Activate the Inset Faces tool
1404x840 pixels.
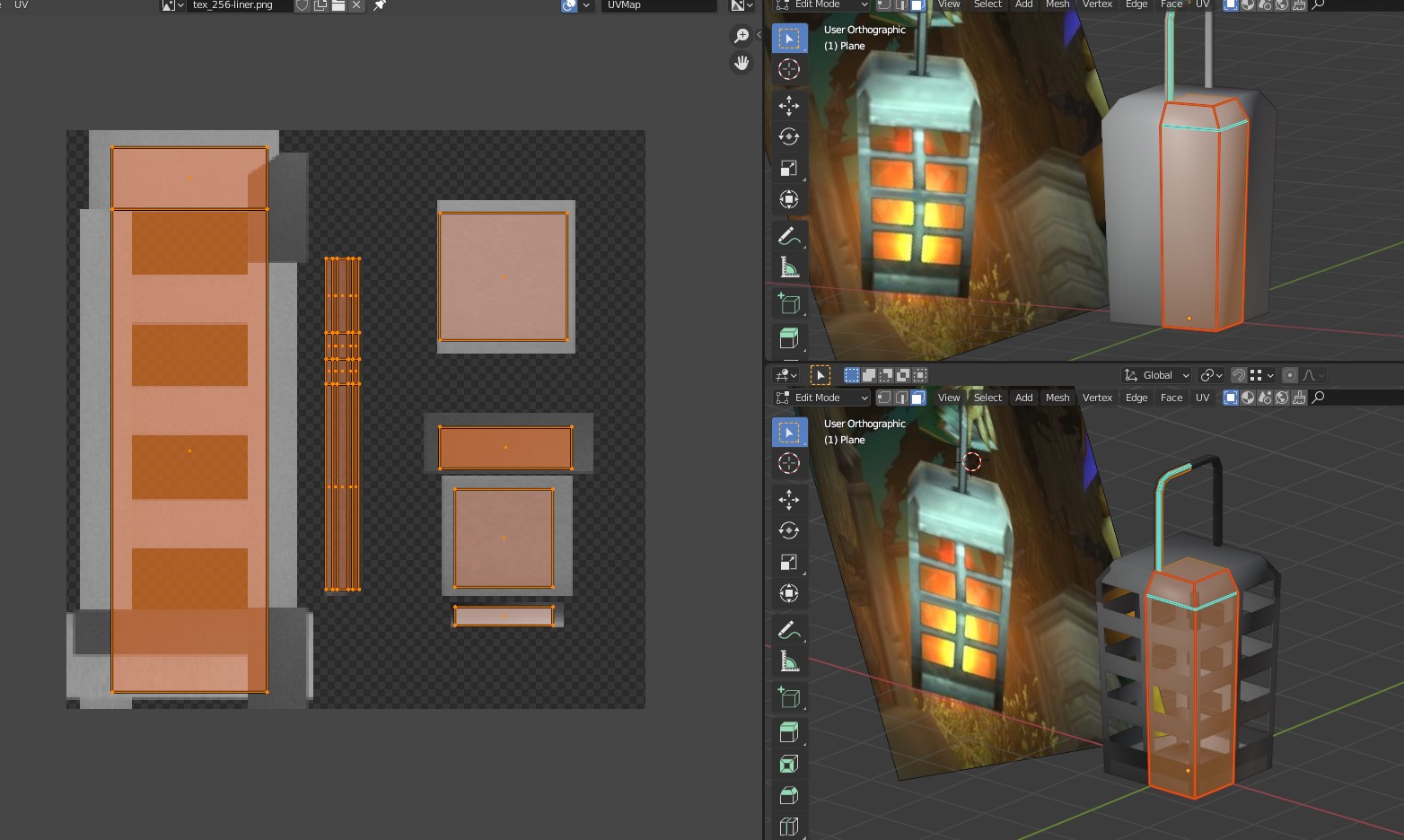click(x=789, y=764)
